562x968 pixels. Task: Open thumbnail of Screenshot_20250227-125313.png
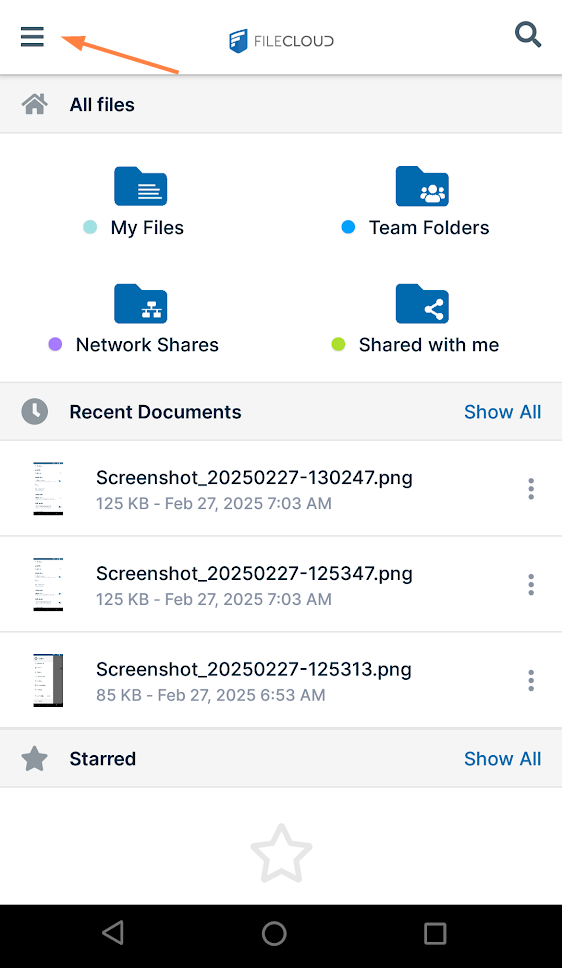(48, 680)
